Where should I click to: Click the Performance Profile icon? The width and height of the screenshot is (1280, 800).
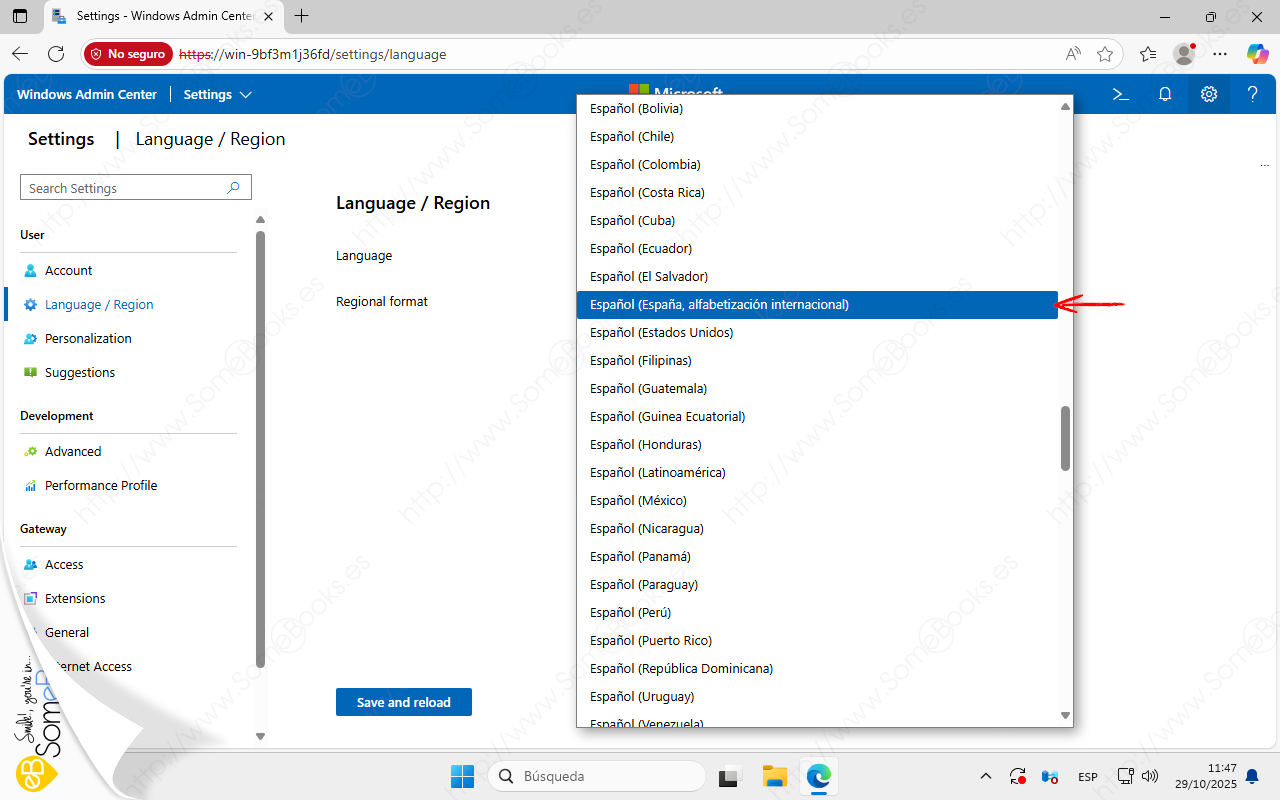(x=30, y=485)
